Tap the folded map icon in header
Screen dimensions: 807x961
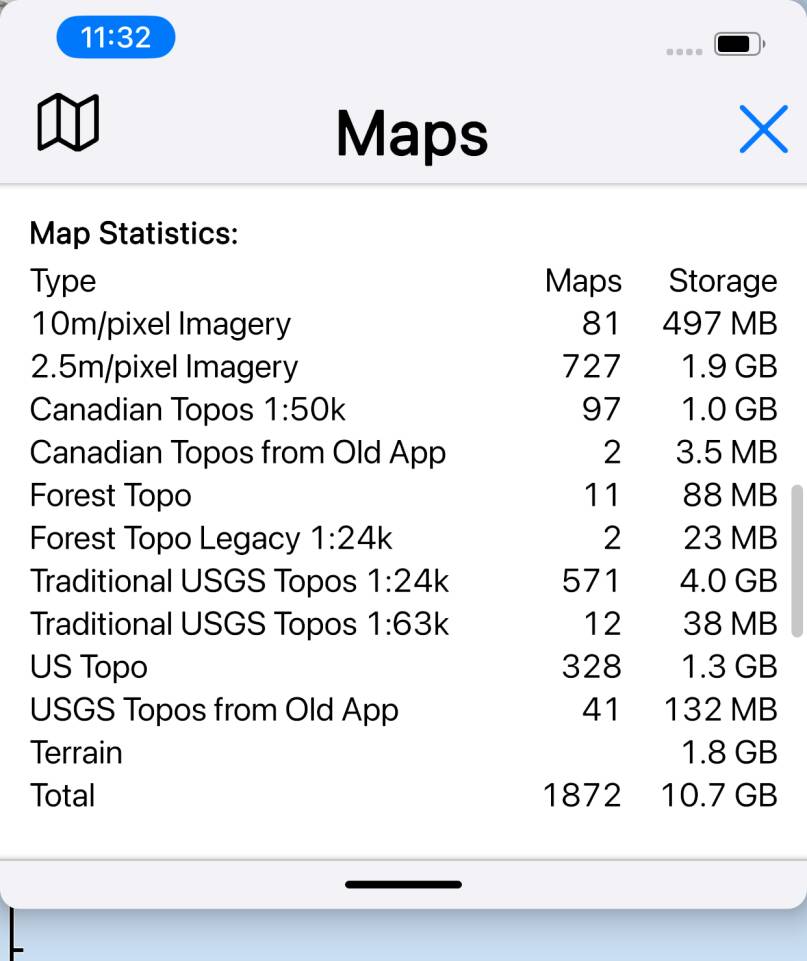pyautogui.click(x=68, y=123)
